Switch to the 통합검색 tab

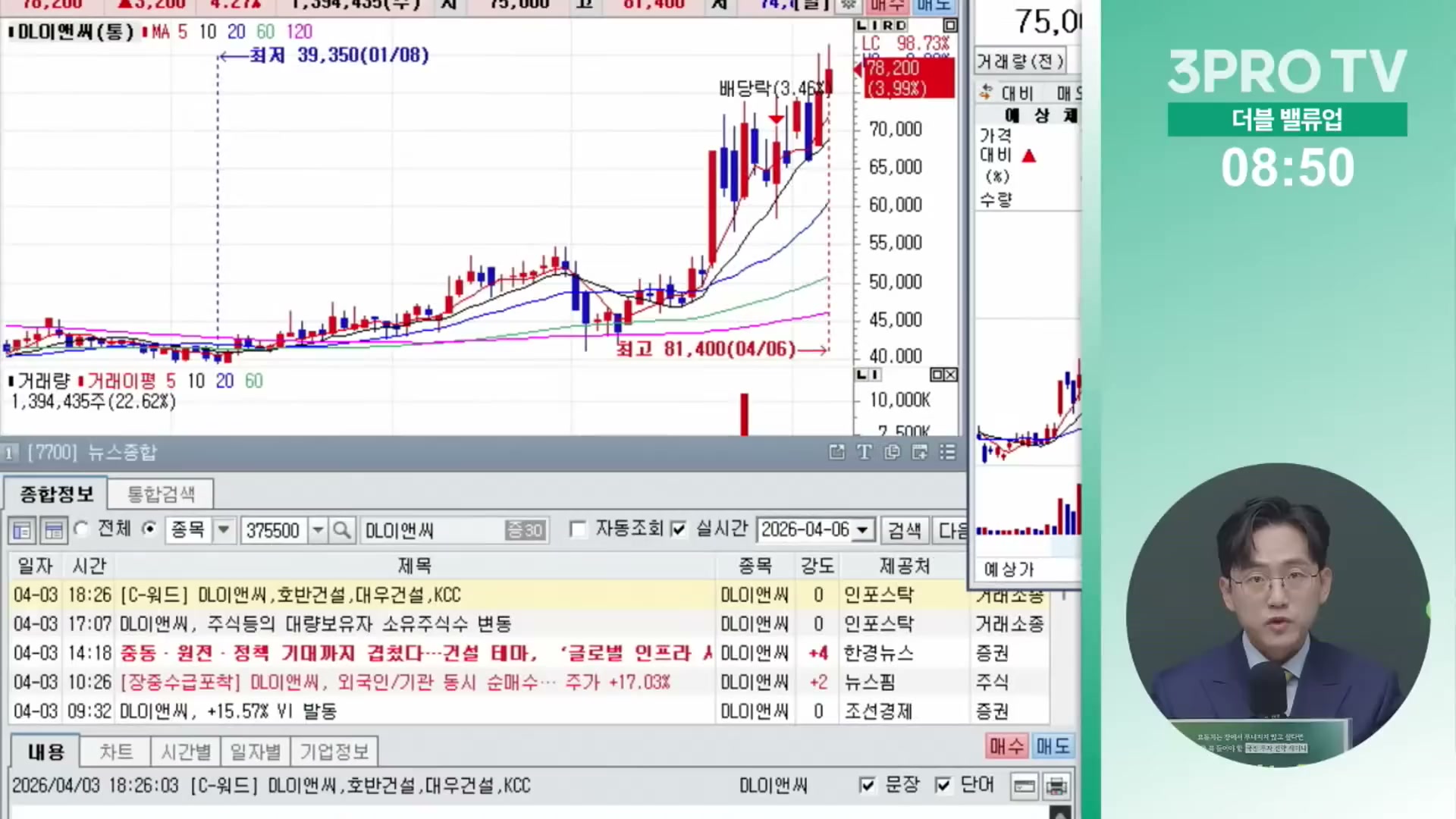(x=161, y=494)
